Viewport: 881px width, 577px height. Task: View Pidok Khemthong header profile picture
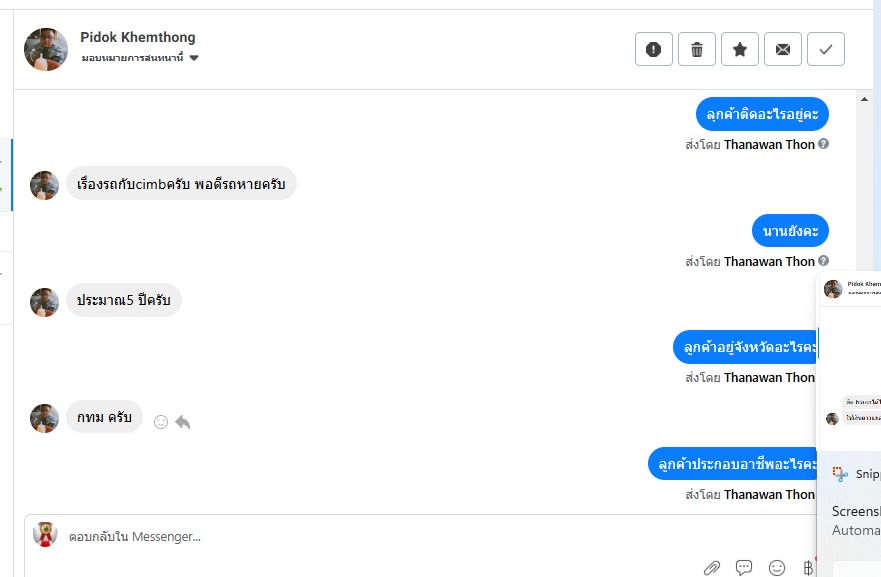(x=46, y=49)
